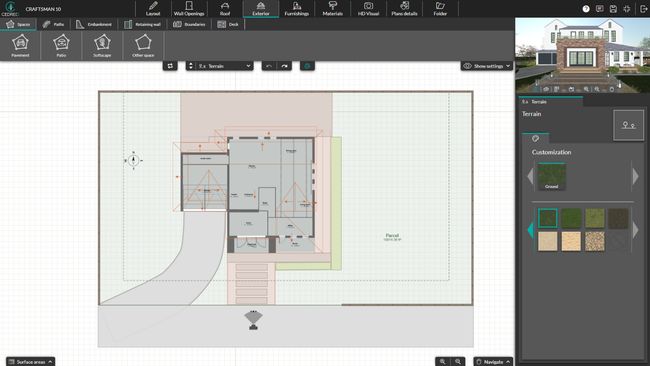This screenshot has height=366, width=650.
Task: Expand the Show settings dropdown
Action: tap(487, 66)
